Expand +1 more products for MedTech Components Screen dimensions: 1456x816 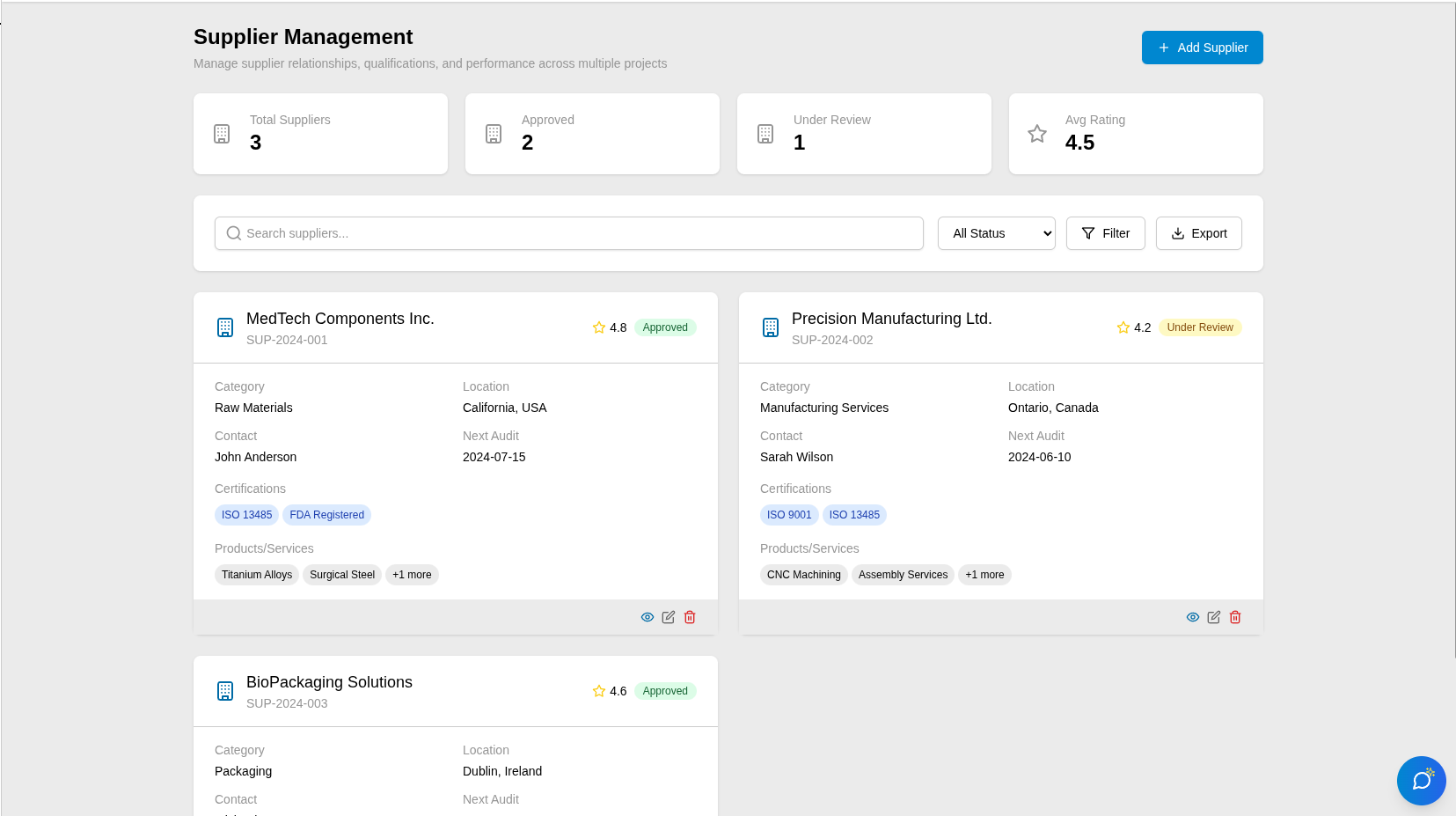click(412, 575)
